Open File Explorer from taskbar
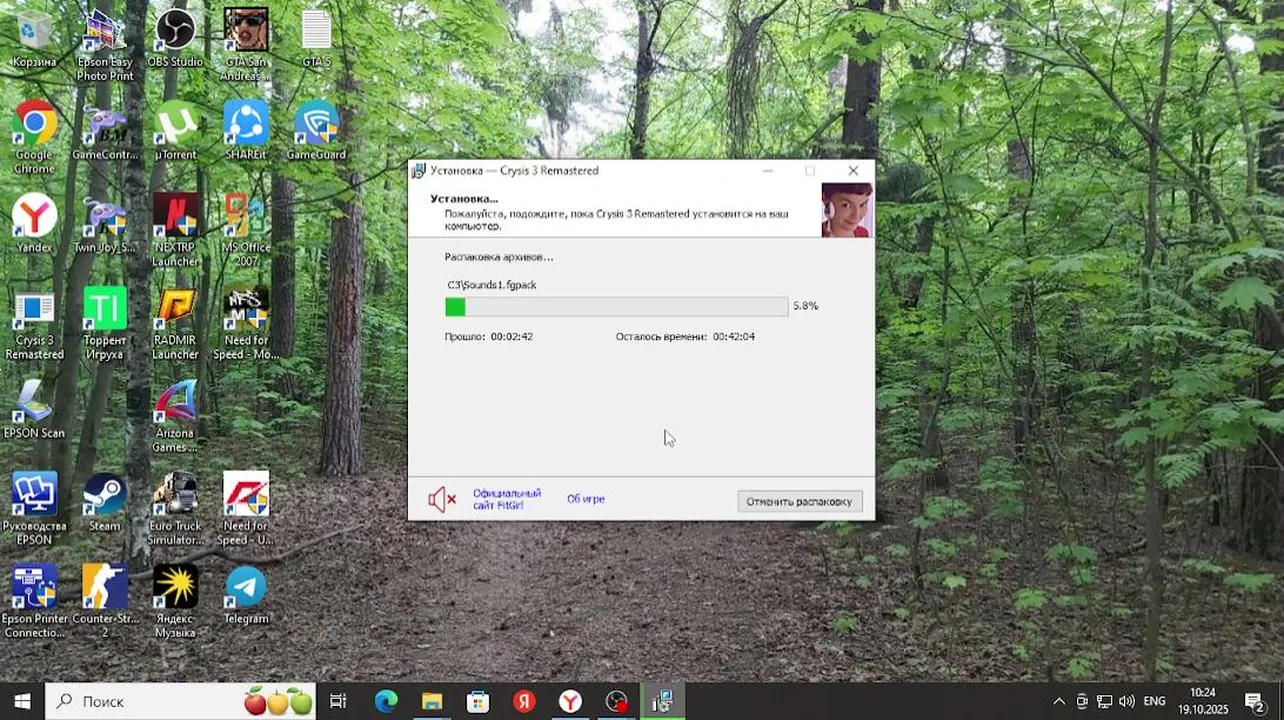This screenshot has width=1284, height=720. pyautogui.click(x=432, y=702)
